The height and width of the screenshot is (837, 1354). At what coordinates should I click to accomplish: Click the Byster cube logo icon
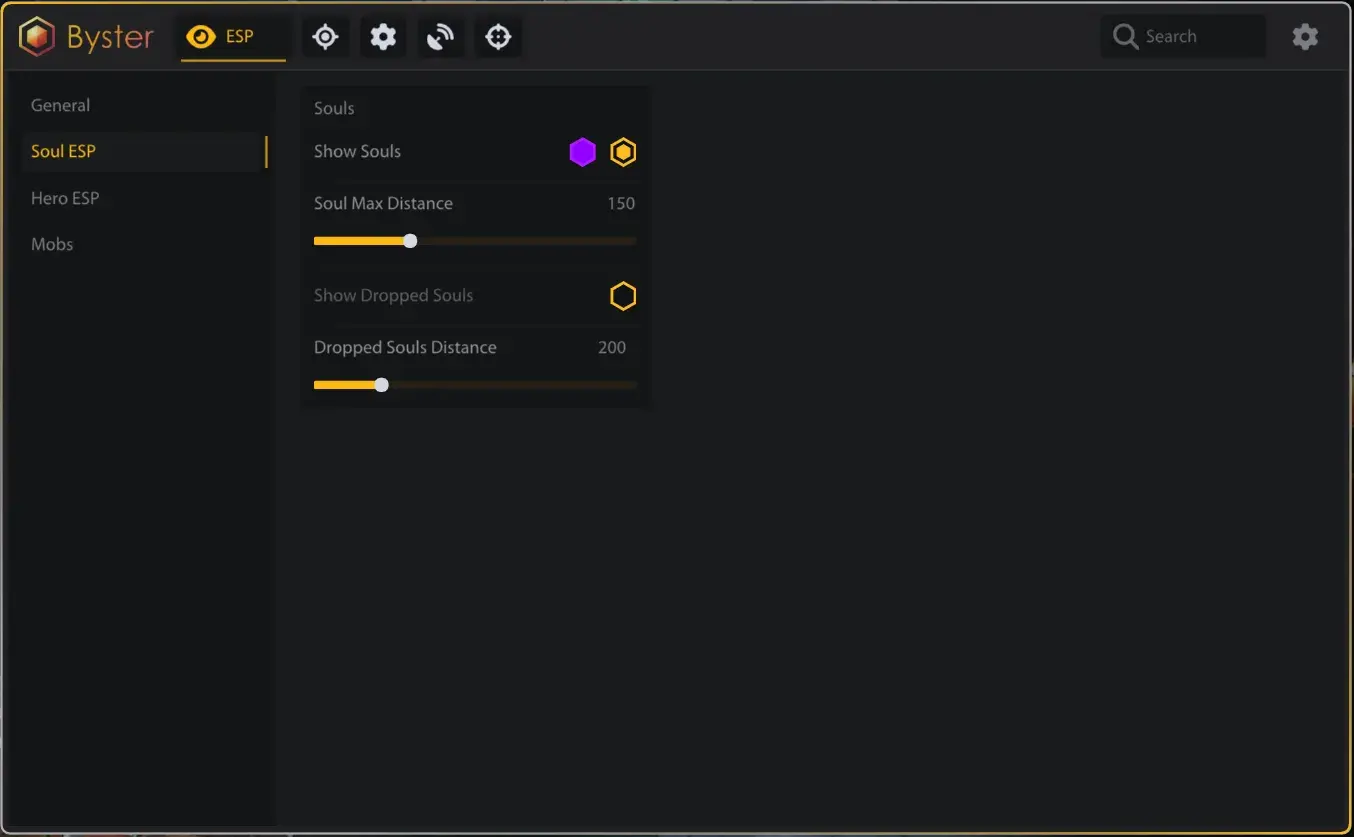coord(37,37)
